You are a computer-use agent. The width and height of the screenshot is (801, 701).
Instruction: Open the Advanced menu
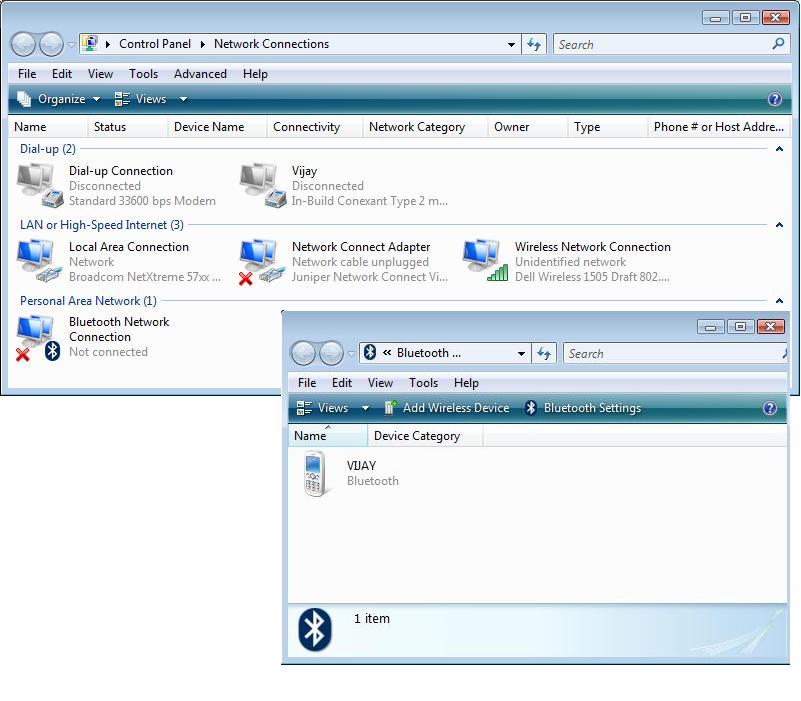[x=200, y=74]
